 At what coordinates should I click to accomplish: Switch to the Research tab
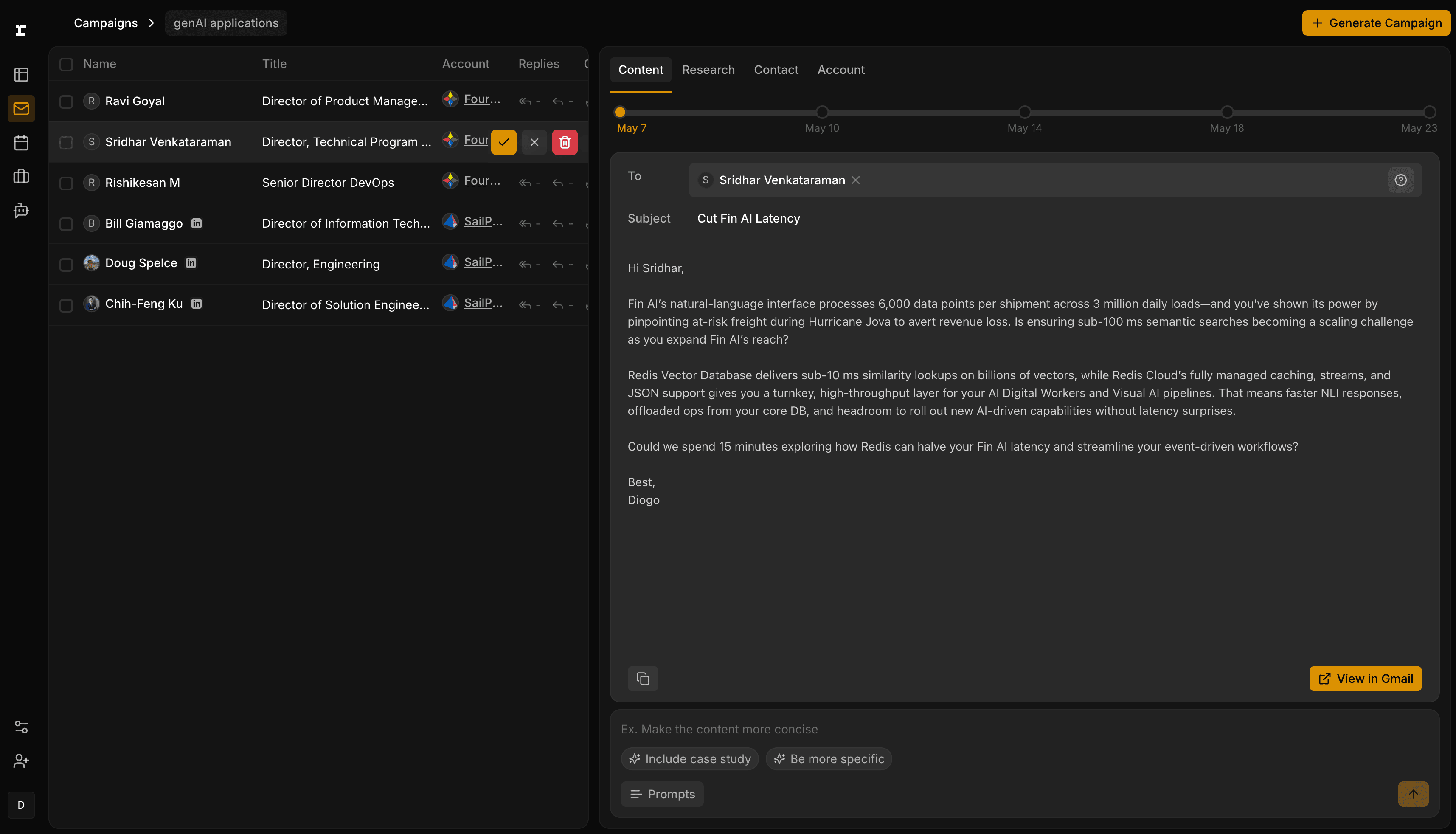point(708,70)
